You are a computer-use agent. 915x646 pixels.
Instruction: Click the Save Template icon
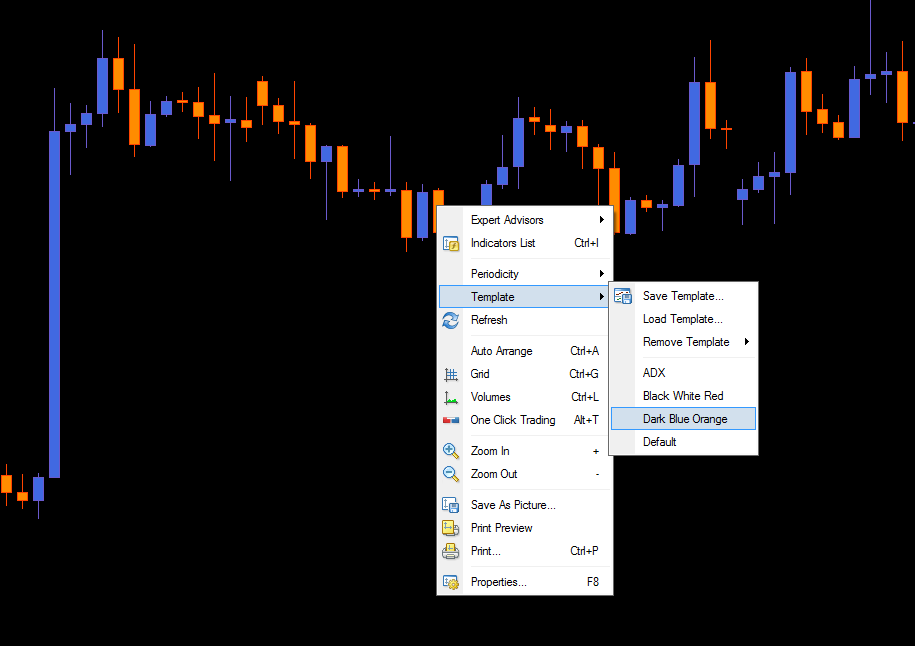tap(623, 296)
